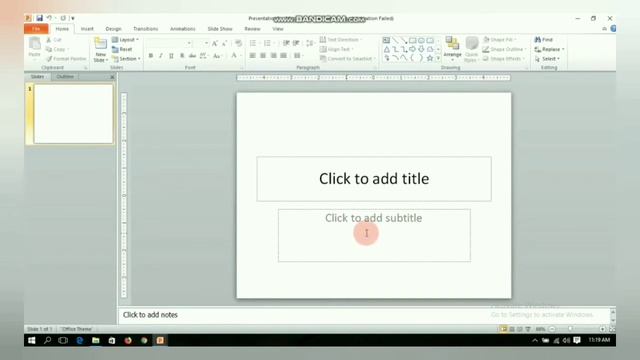Open the Select dropdown in Editing
The image size is (640, 360).
click(x=547, y=59)
